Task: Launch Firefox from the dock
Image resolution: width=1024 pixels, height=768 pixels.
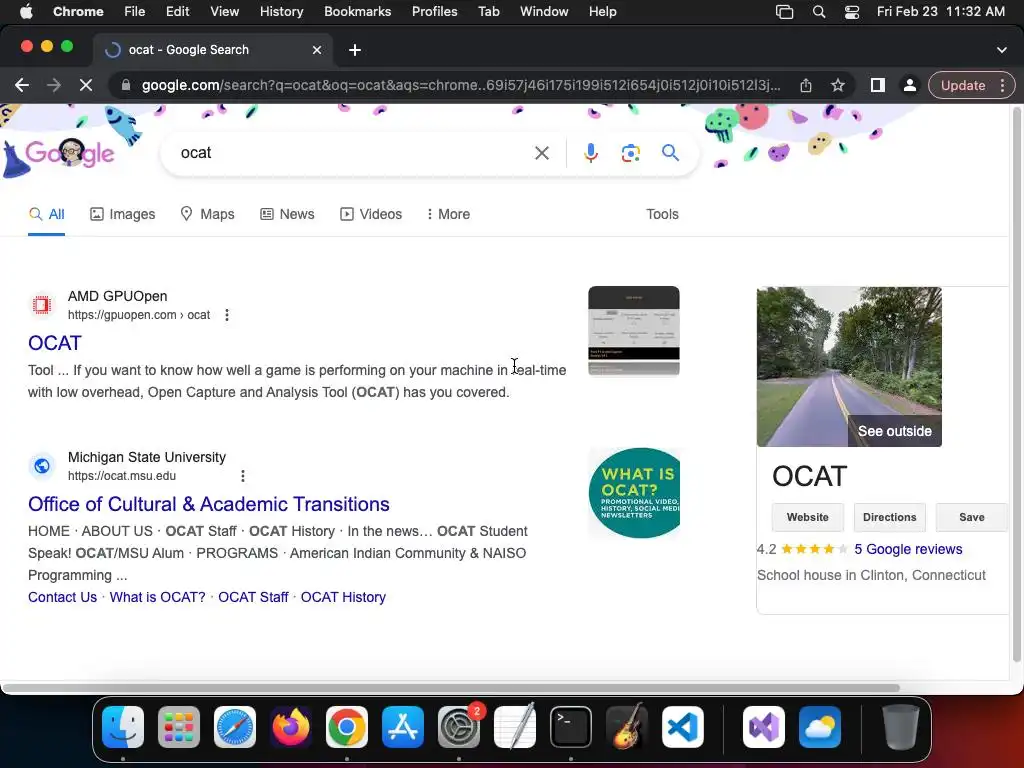Action: (291, 727)
